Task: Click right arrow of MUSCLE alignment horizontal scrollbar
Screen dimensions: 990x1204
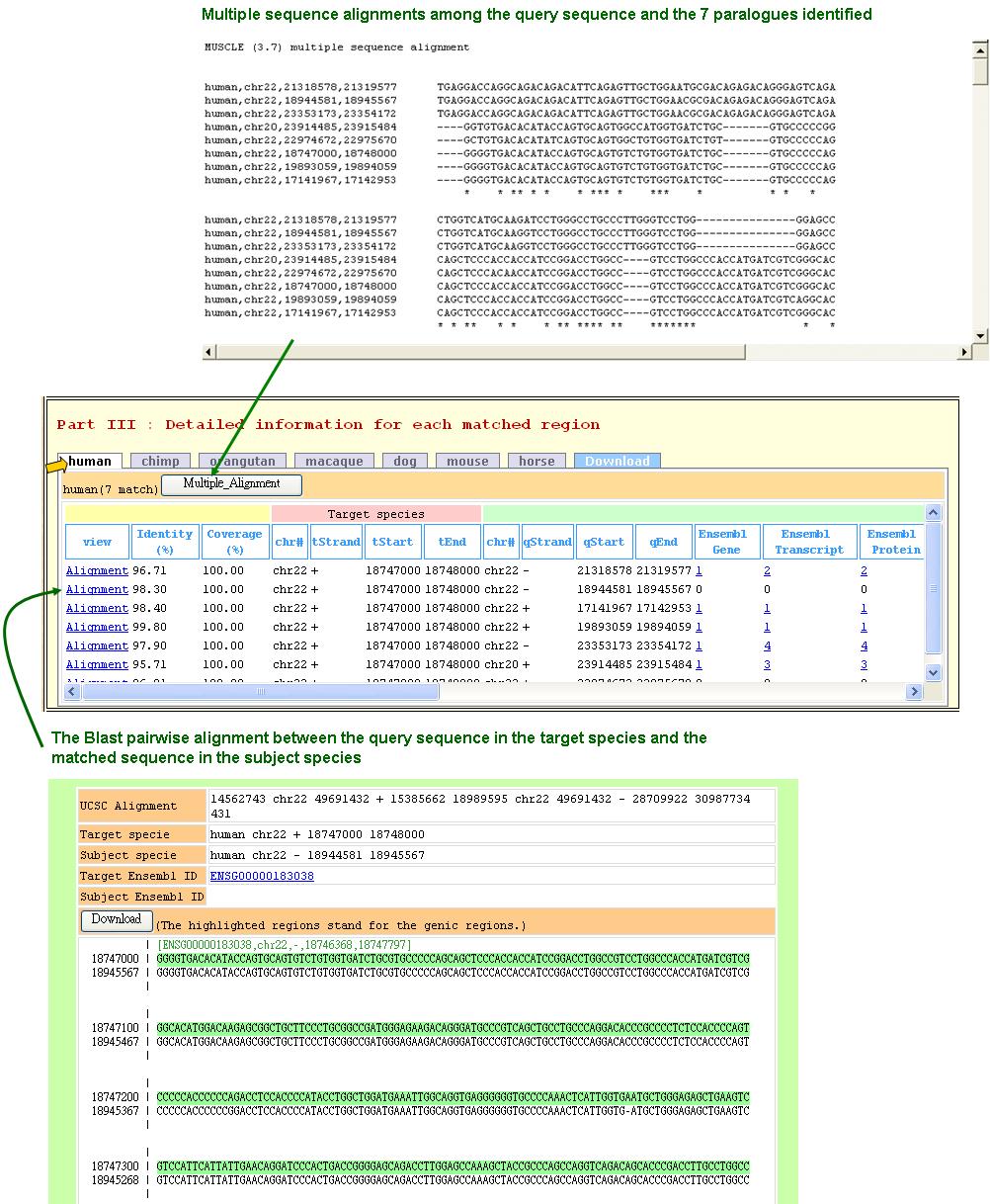Action: pyautogui.click(x=964, y=352)
